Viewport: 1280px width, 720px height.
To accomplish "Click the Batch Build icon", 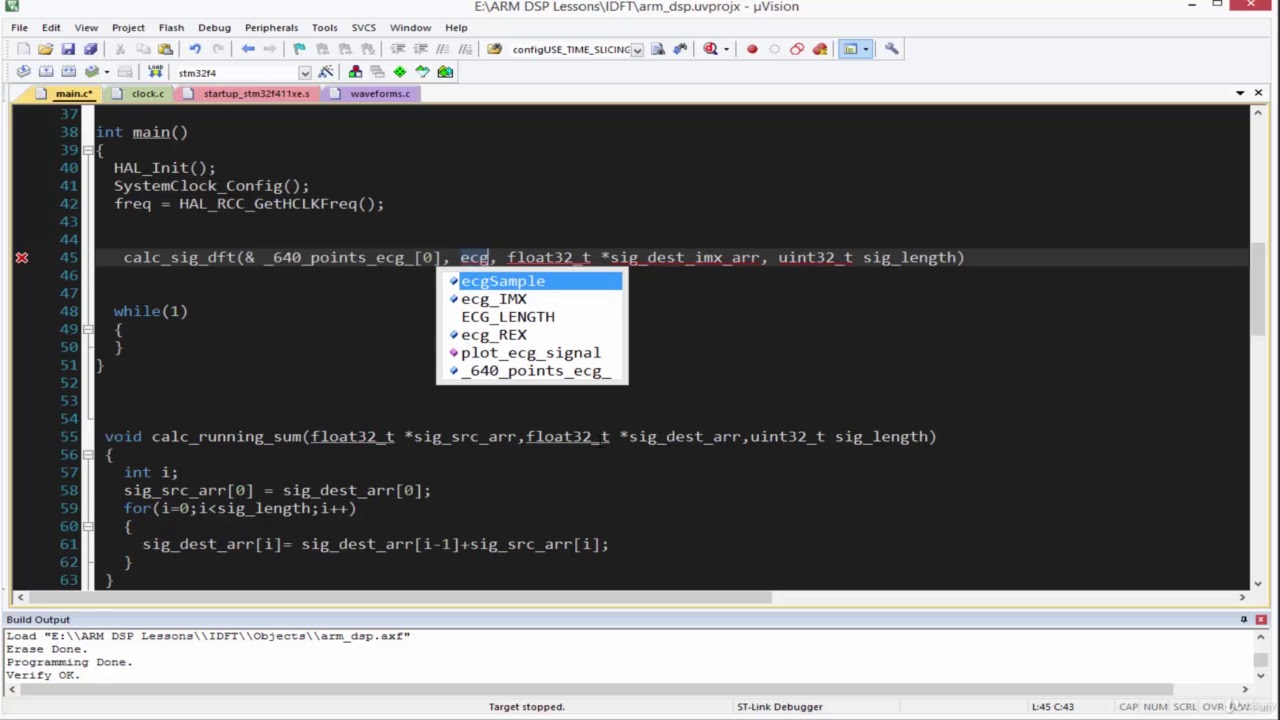I will tap(91, 72).
